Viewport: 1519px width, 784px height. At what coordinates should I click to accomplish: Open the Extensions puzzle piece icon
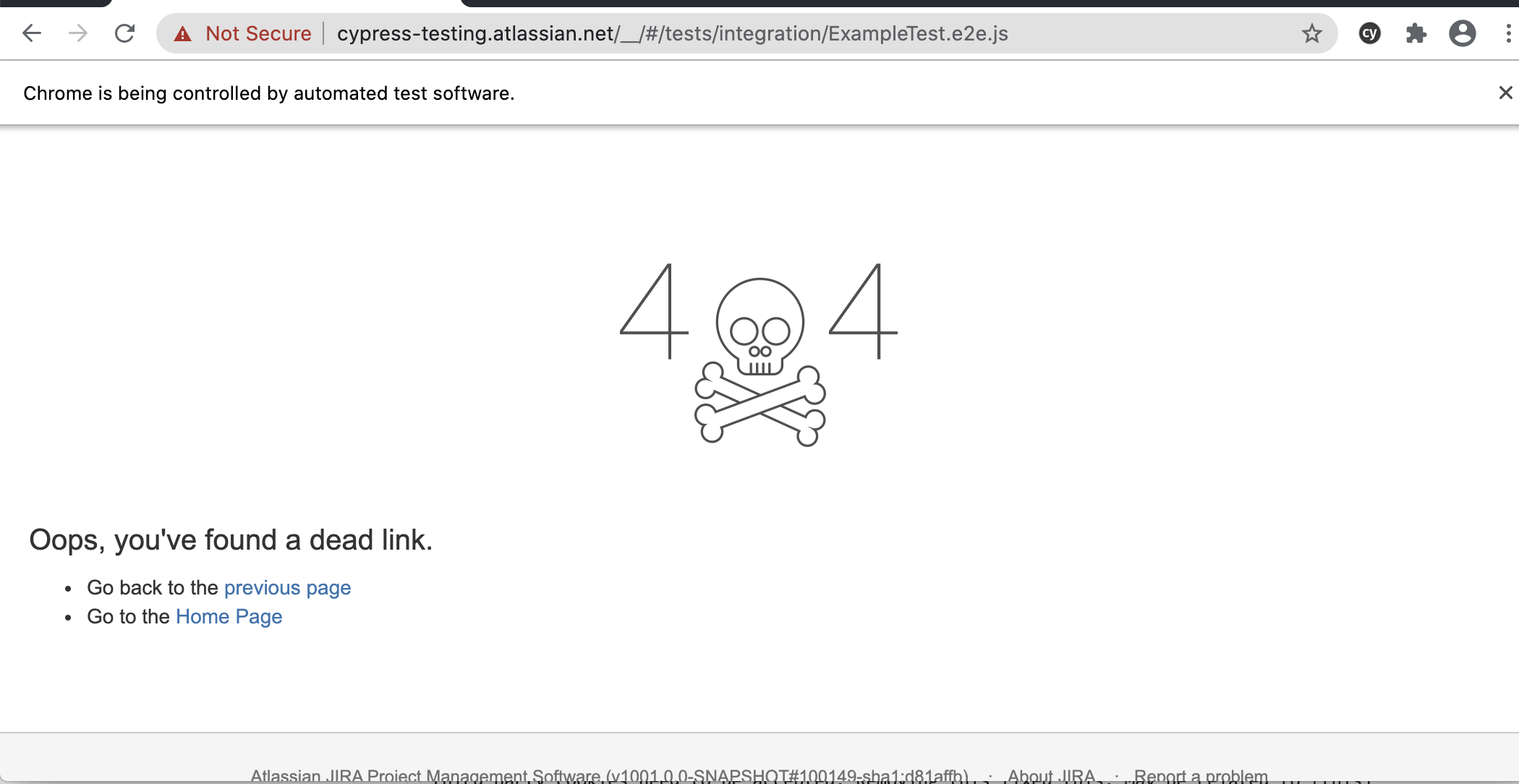click(x=1416, y=33)
